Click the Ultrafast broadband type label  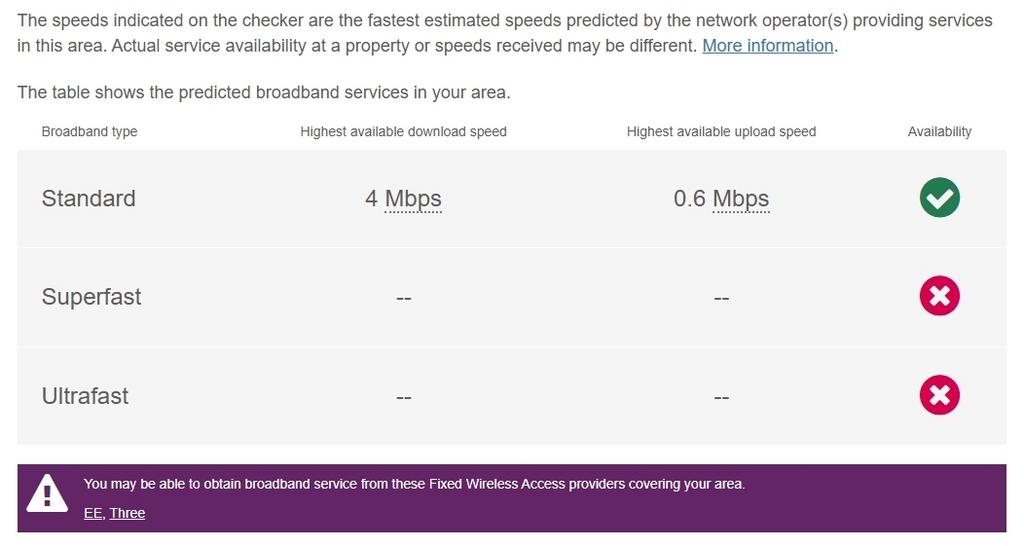pyautogui.click(x=85, y=396)
